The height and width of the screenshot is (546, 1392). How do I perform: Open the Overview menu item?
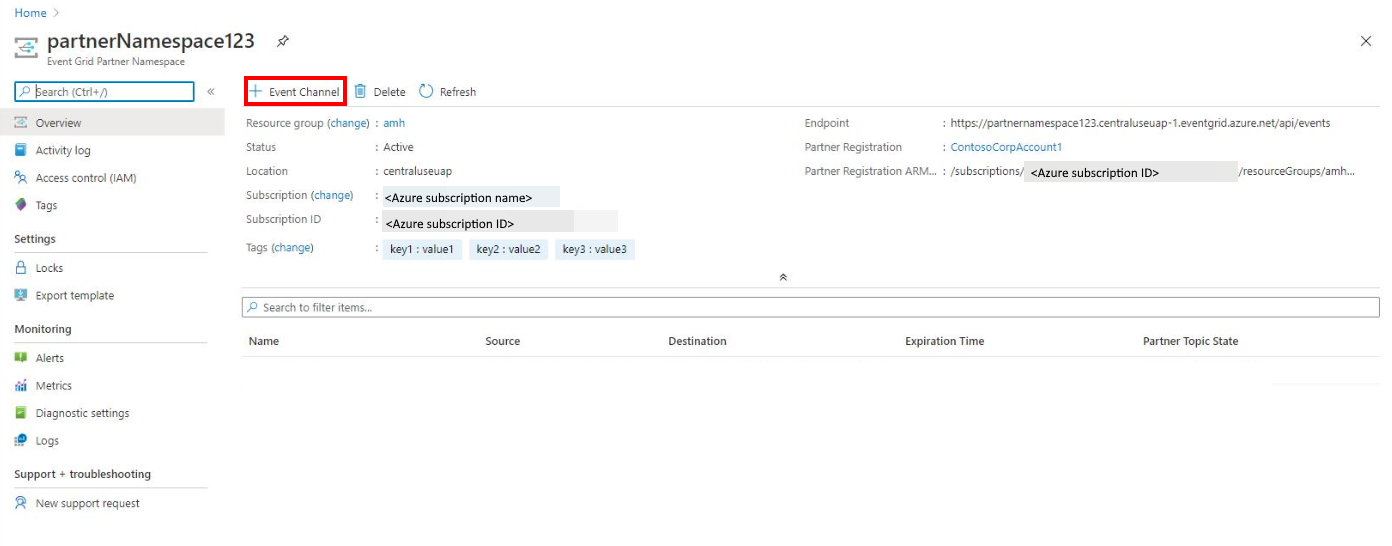[112, 123]
